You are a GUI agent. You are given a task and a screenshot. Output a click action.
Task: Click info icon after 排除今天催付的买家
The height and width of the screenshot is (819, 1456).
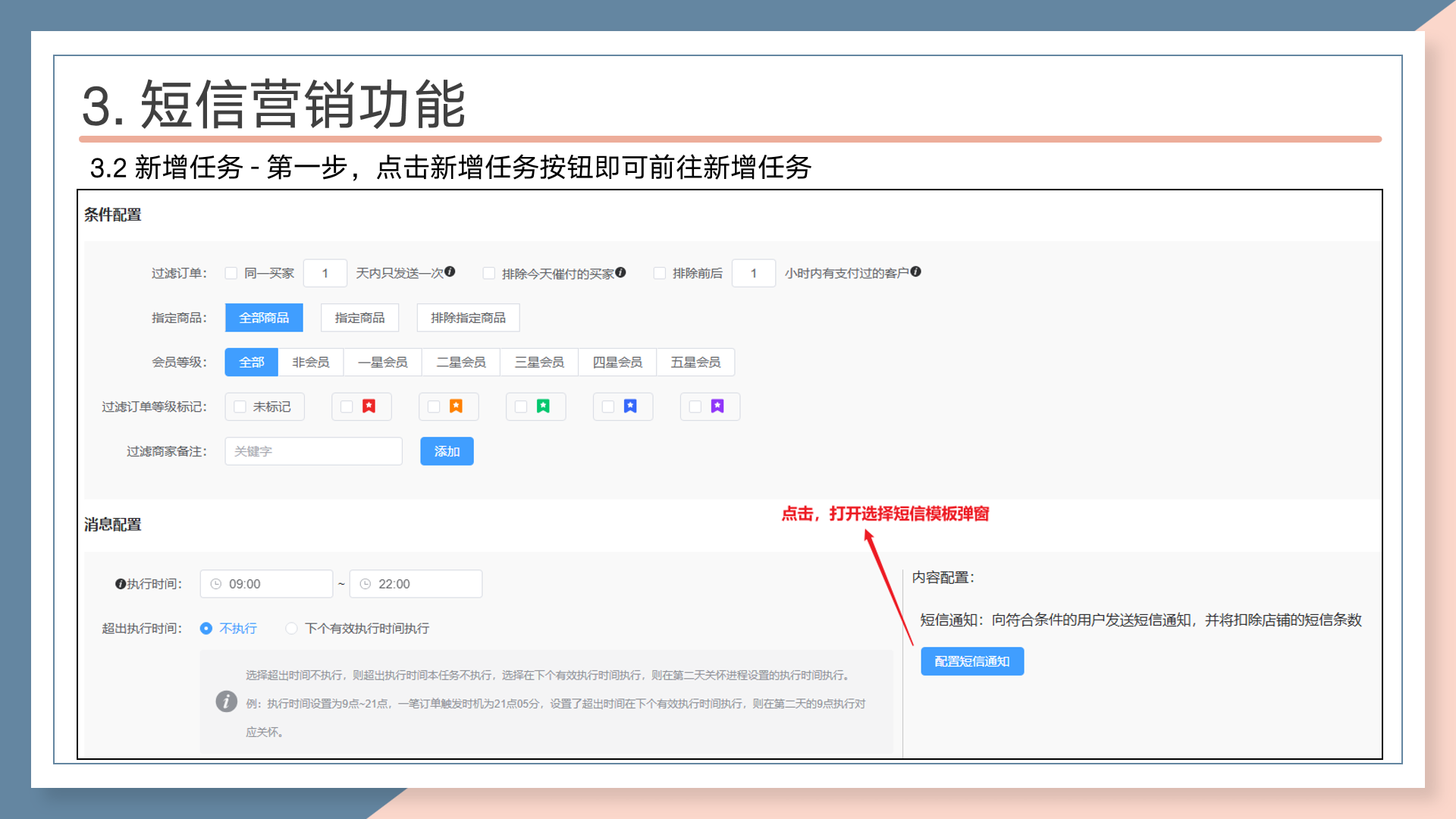(620, 272)
